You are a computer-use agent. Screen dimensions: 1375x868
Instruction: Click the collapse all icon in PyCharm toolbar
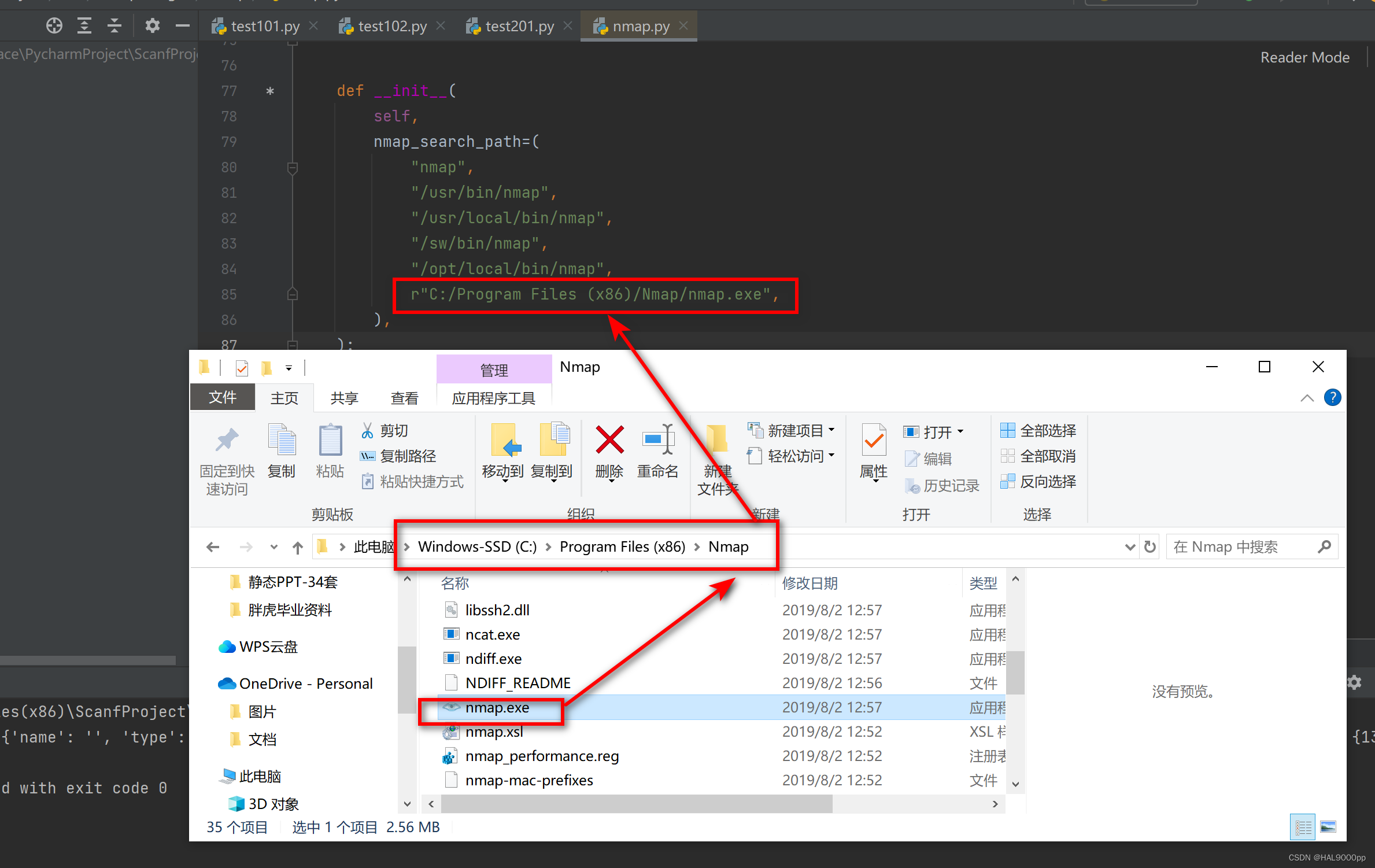pyautogui.click(x=114, y=25)
